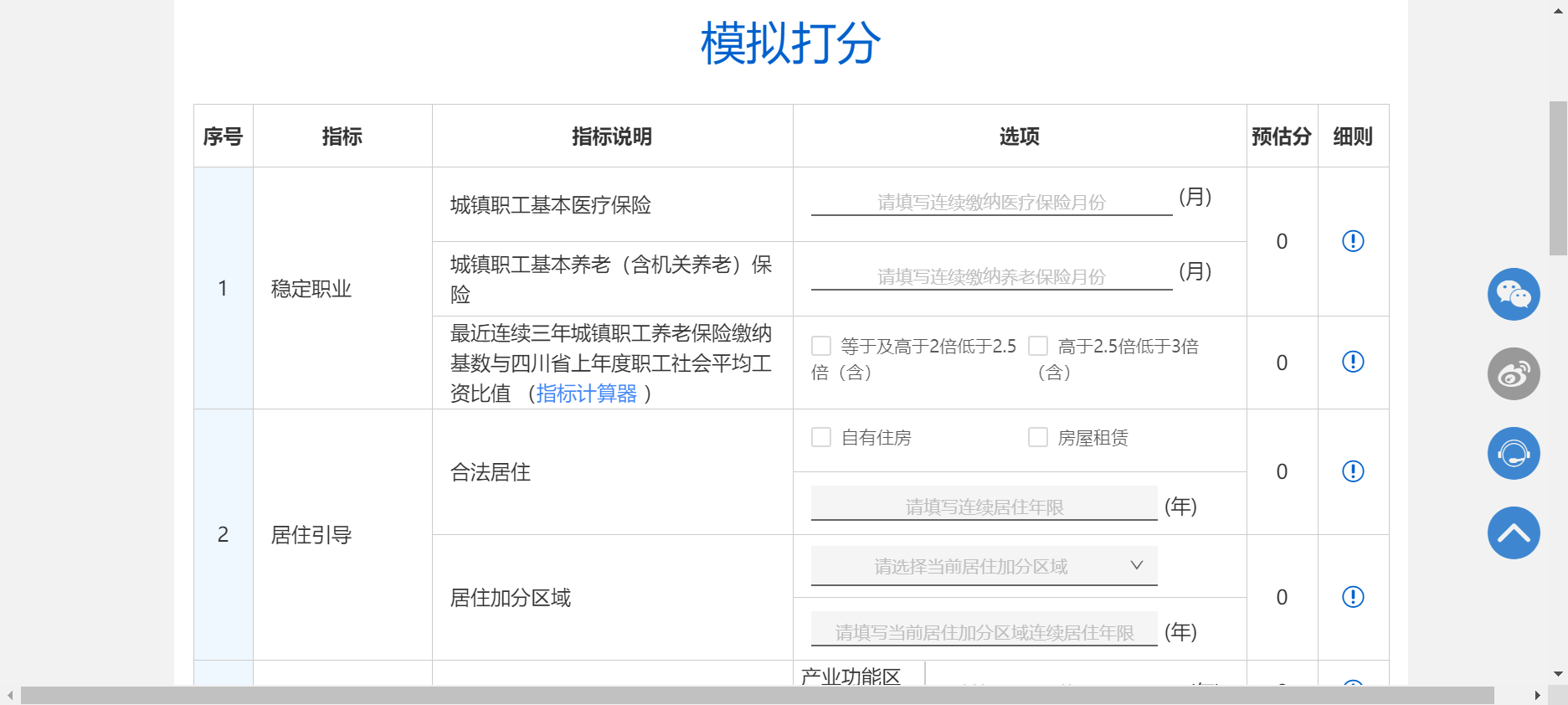View details icon for medical insurance row
The height and width of the screenshot is (705, 1568).
pos(1353,241)
